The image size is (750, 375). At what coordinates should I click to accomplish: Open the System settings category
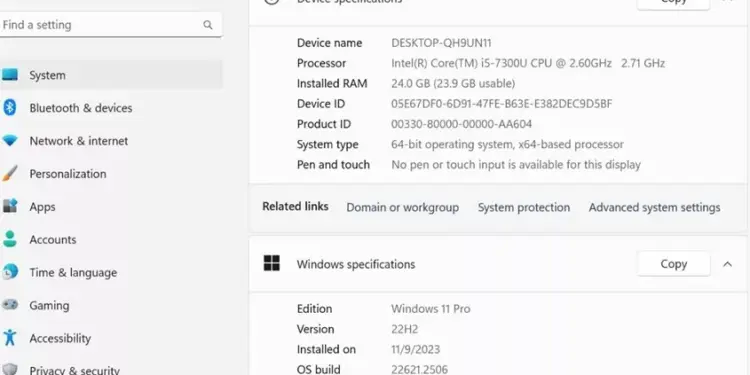click(x=111, y=75)
